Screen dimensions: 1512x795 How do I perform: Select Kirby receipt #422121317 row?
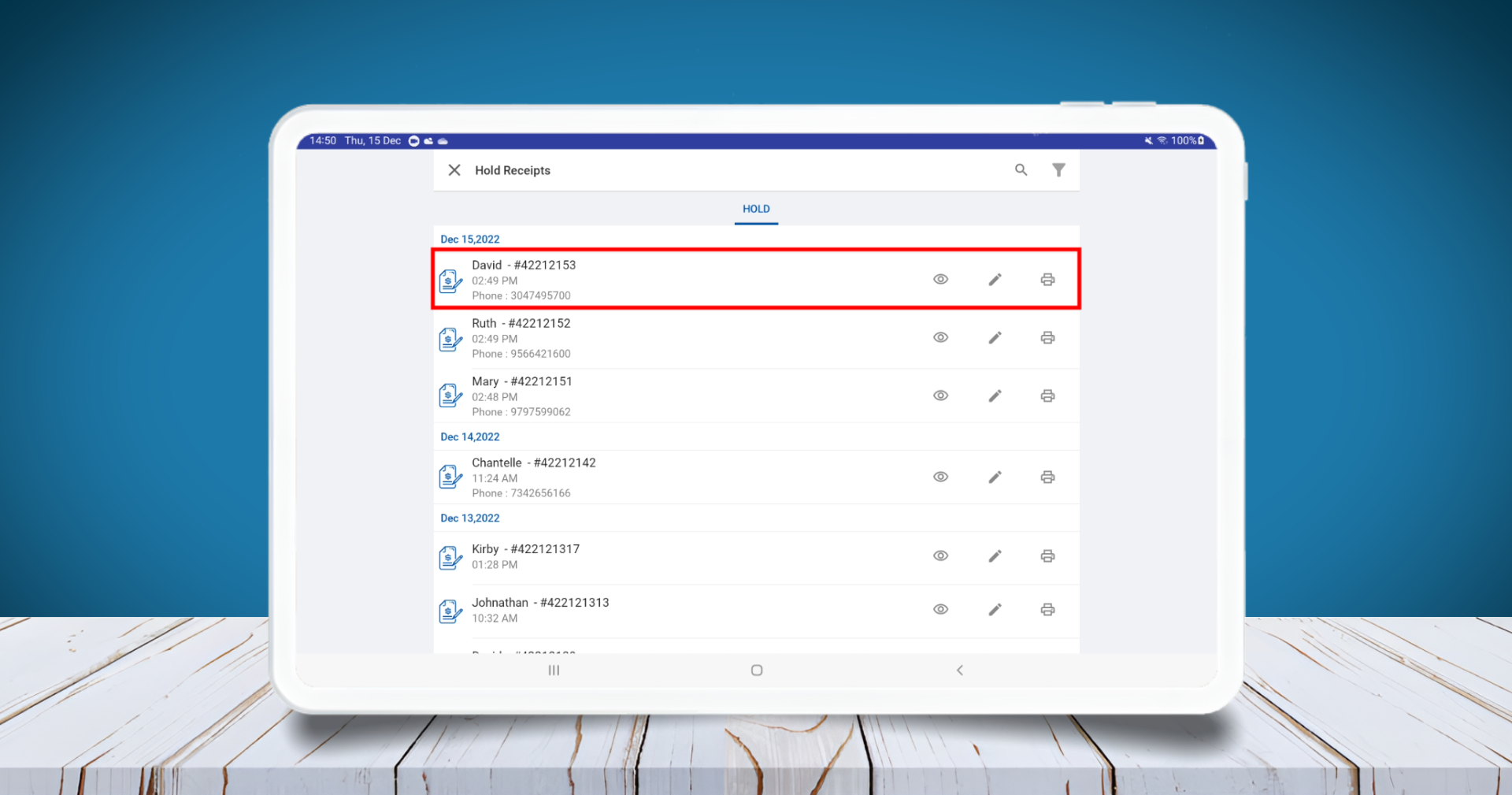tap(630, 556)
